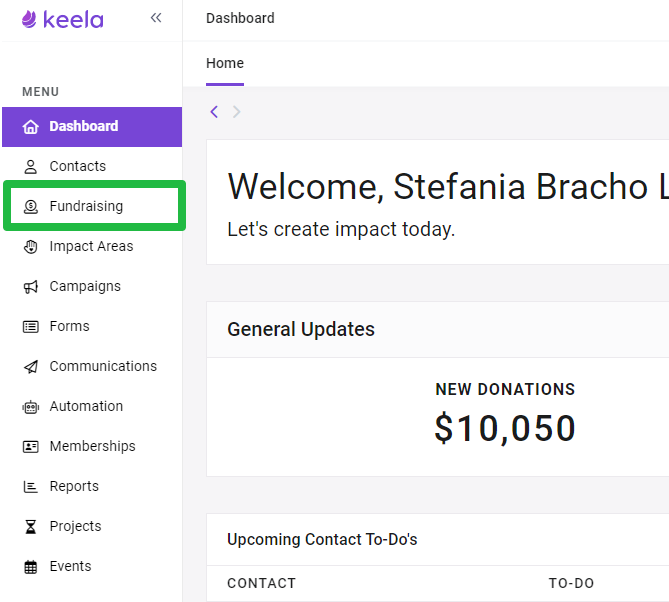669x602 pixels.
Task: Switch to the Home tab
Action: tap(225, 63)
